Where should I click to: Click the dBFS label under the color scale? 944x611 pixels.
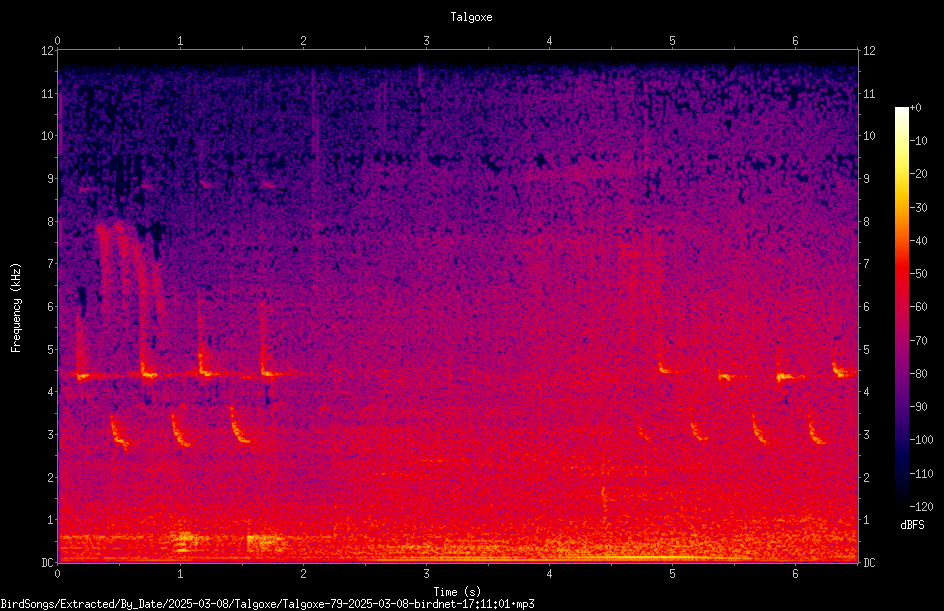click(x=912, y=525)
